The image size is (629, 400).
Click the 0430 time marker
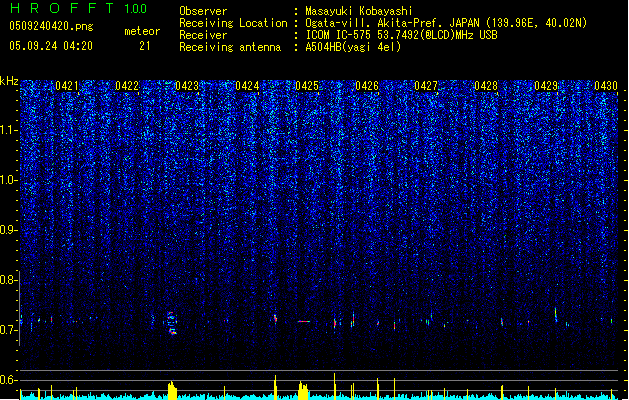(606, 86)
